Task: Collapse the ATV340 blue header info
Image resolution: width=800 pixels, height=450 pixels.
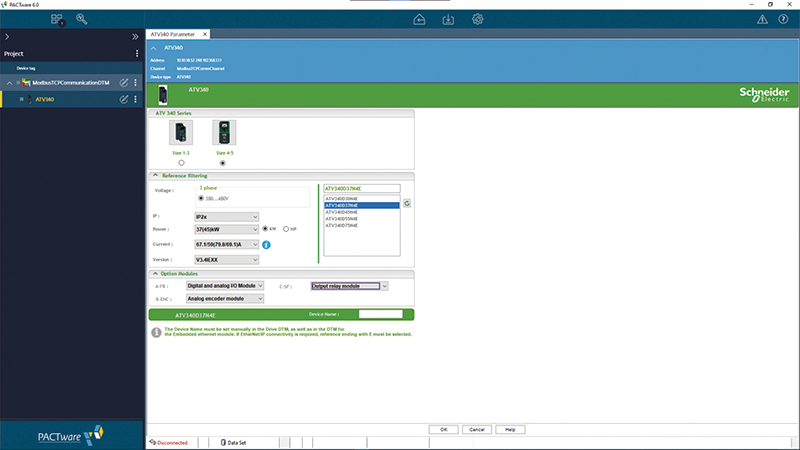Action: (154, 48)
